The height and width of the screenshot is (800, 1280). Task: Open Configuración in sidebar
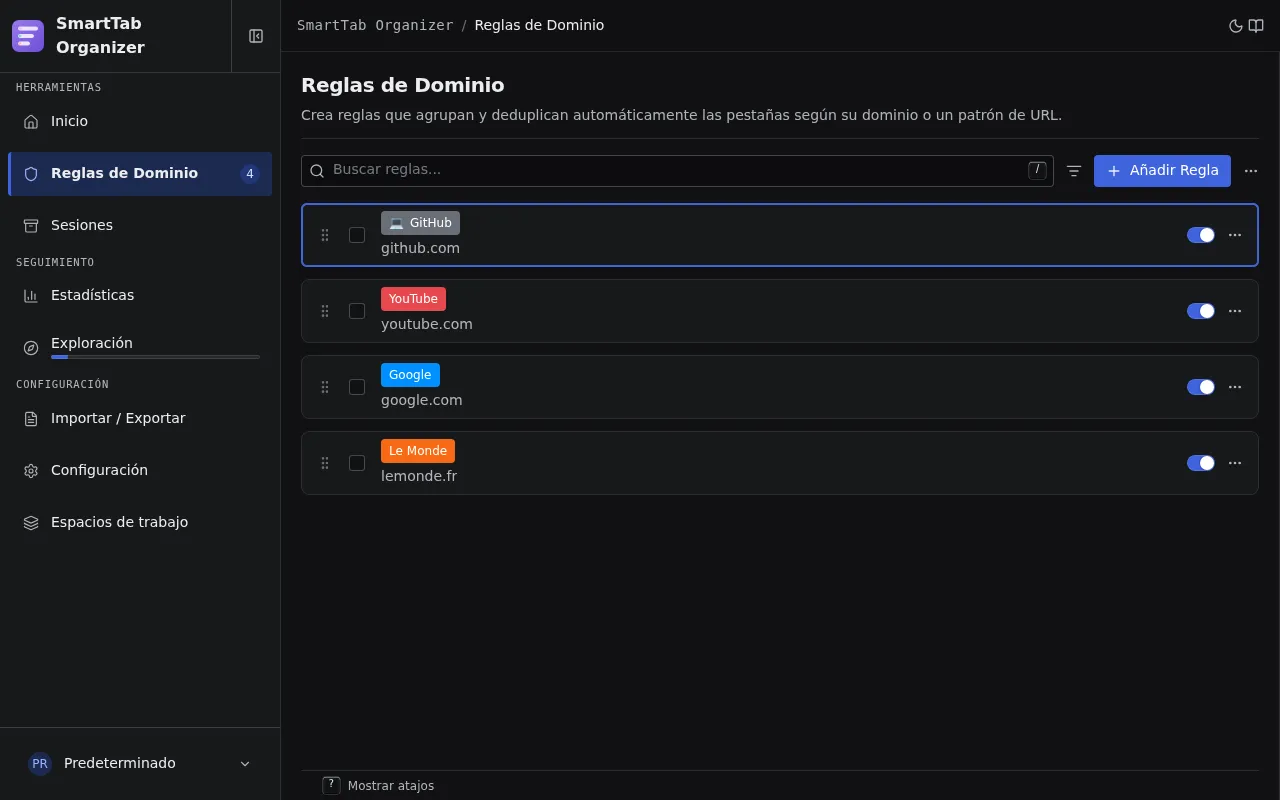(140, 470)
